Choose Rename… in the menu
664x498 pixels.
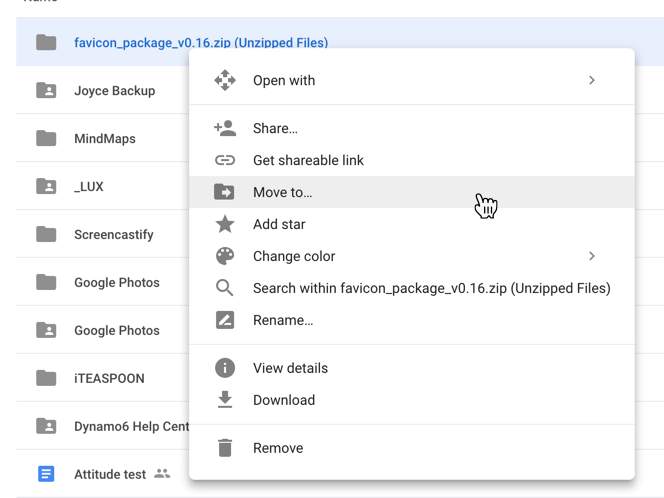click(x=412, y=320)
